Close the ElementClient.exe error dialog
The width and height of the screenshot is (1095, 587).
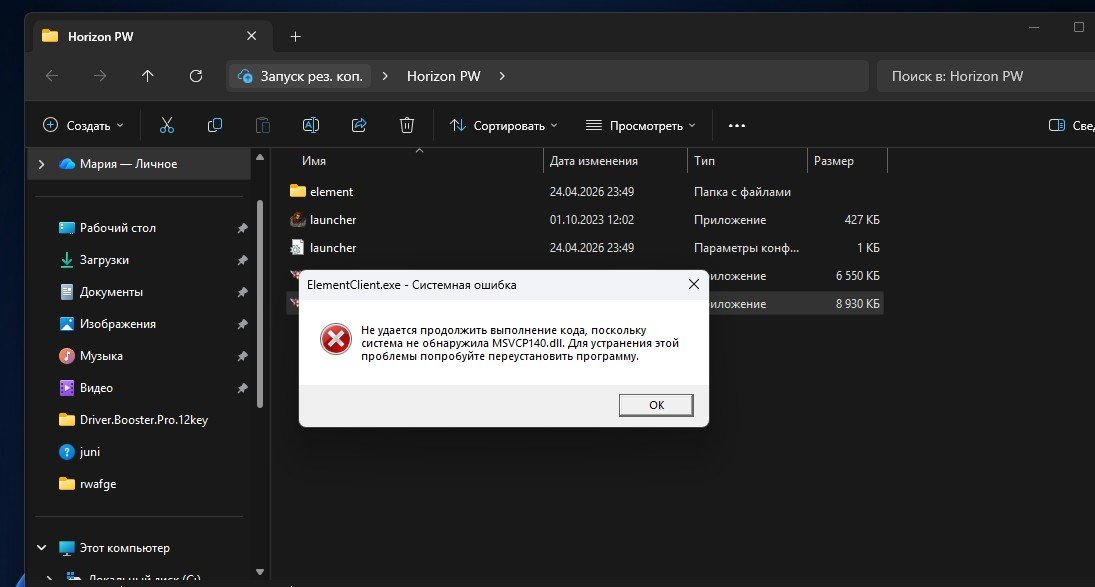pos(693,284)
